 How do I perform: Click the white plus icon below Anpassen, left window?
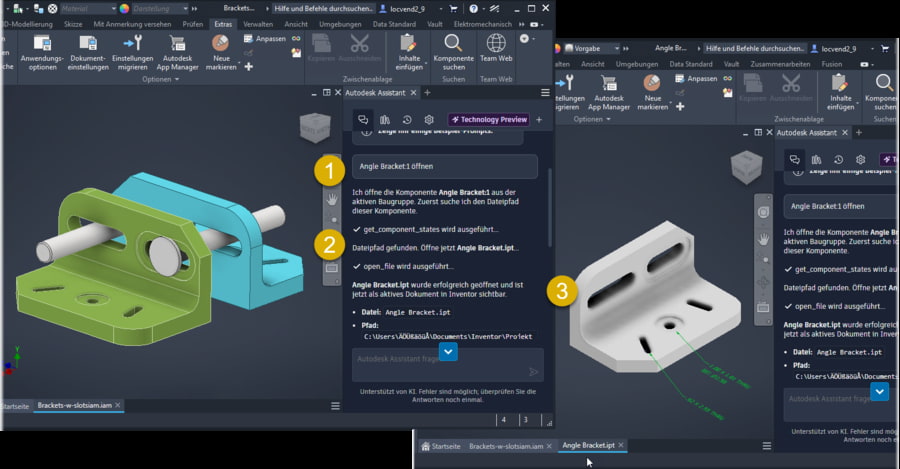tap(249, 67)
